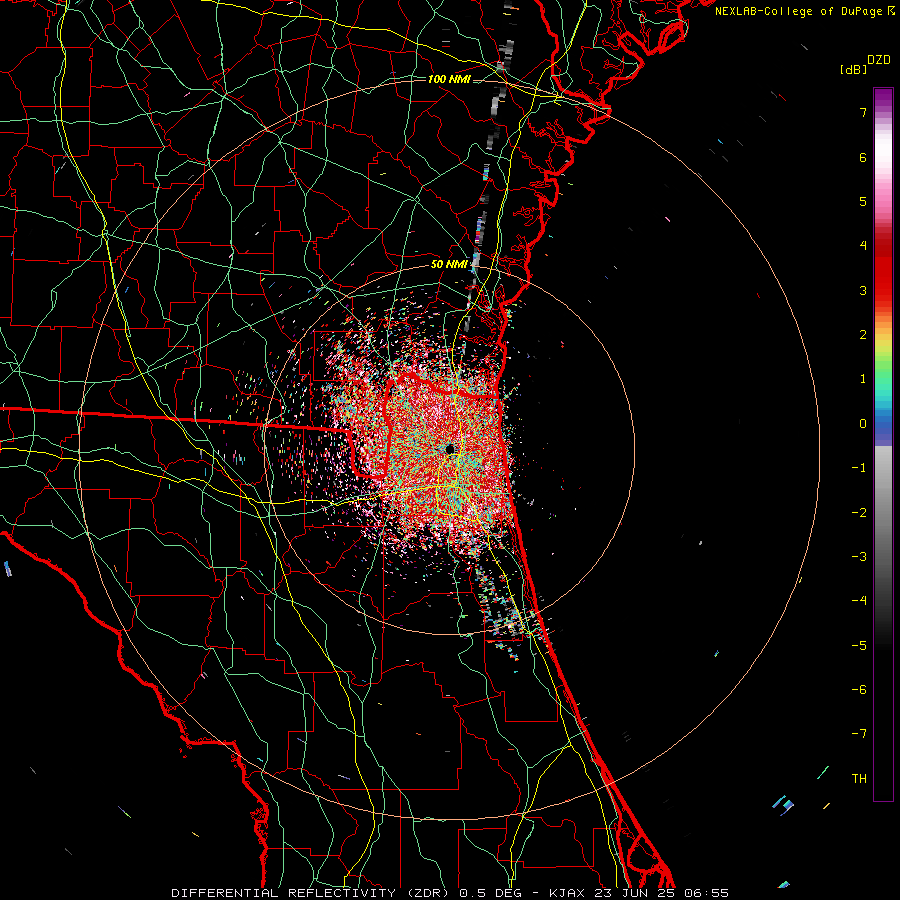Image resolution: width=900 pixels, height=900 pixels.
Task: Click the "-7" scale label
Action: pos(859,734)
